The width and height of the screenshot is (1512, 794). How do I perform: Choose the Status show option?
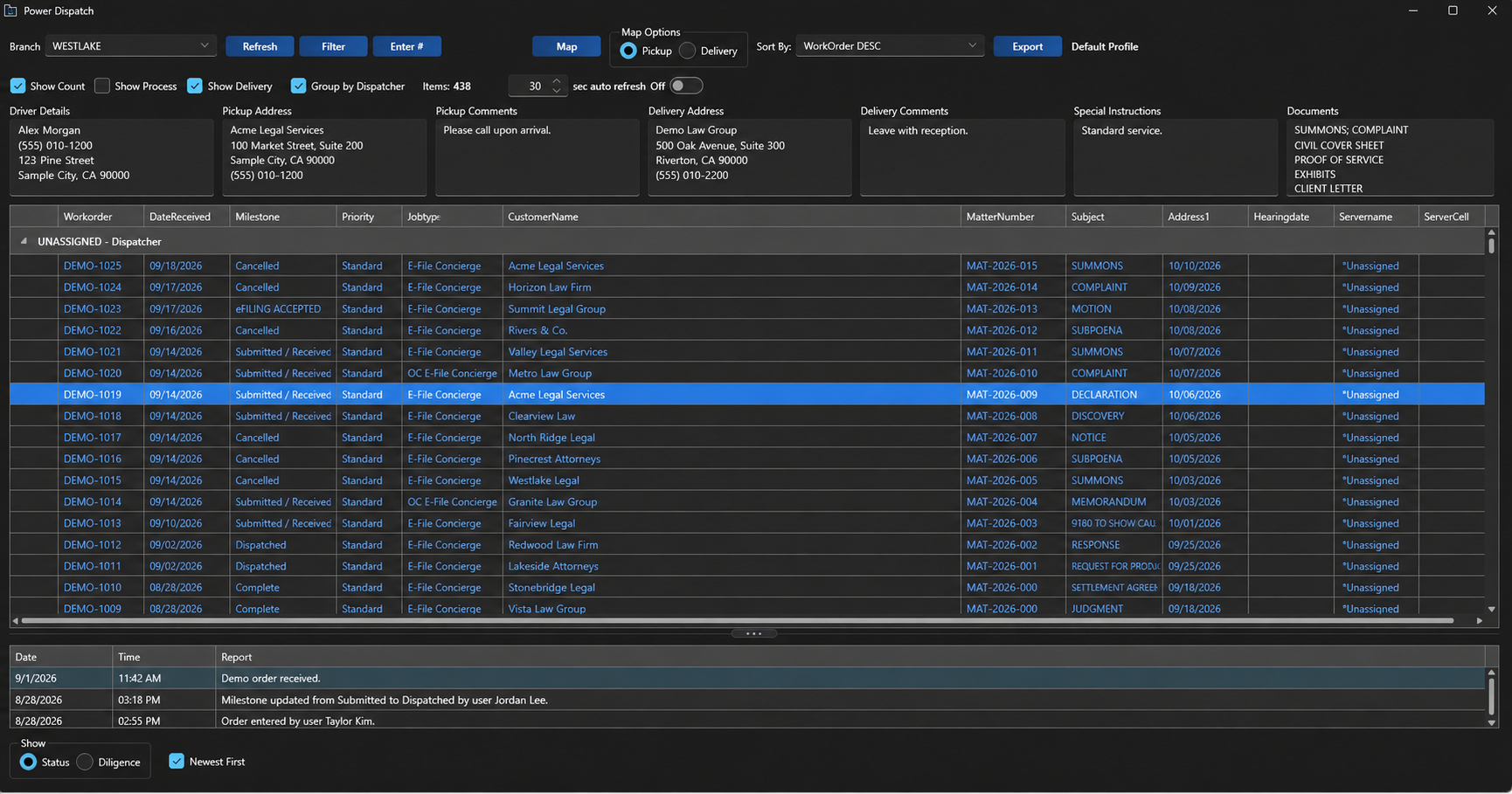(x=28, y=762)
